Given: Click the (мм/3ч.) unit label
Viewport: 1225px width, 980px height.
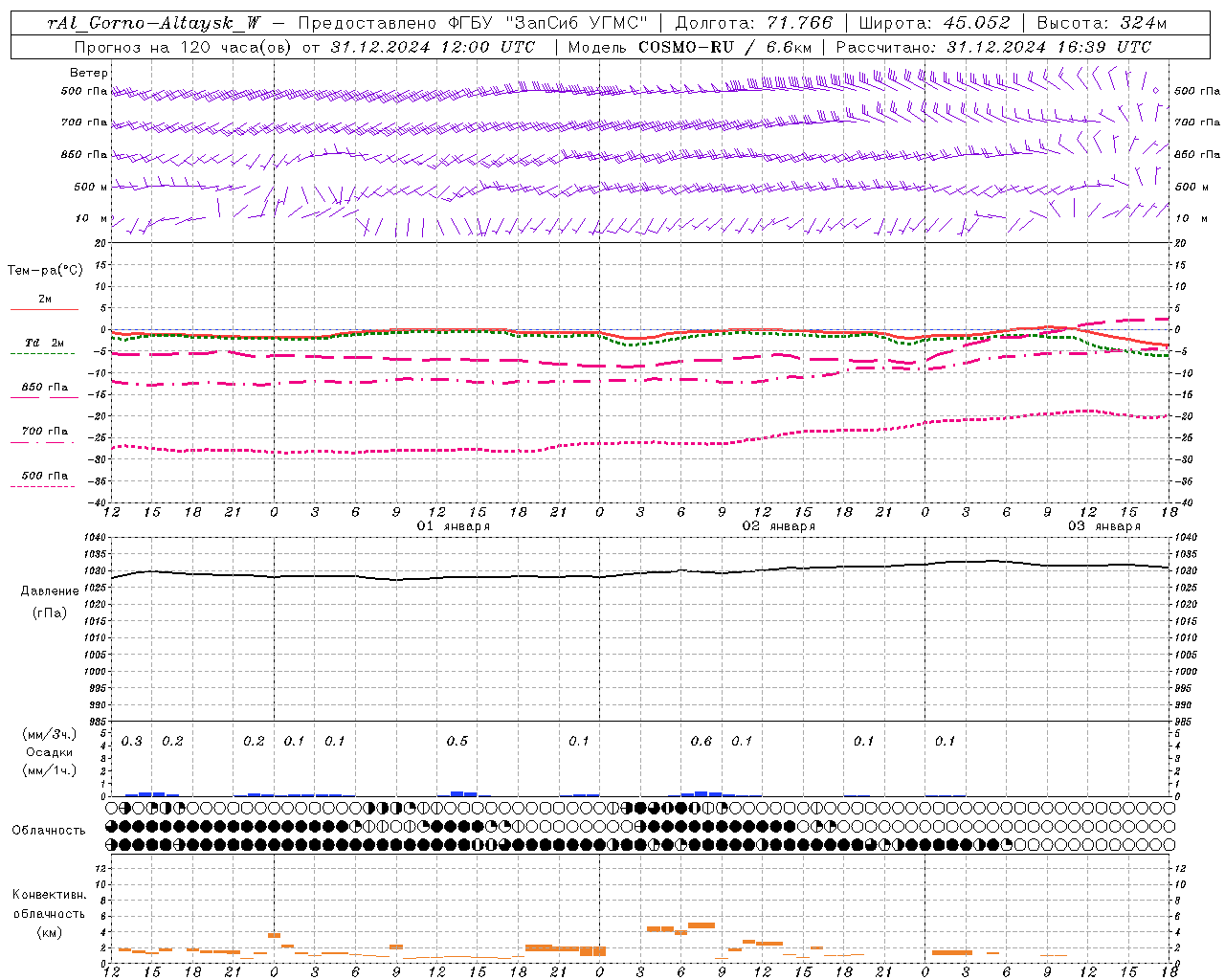Looking at the screenshot, I should click(x=50, y=734).
